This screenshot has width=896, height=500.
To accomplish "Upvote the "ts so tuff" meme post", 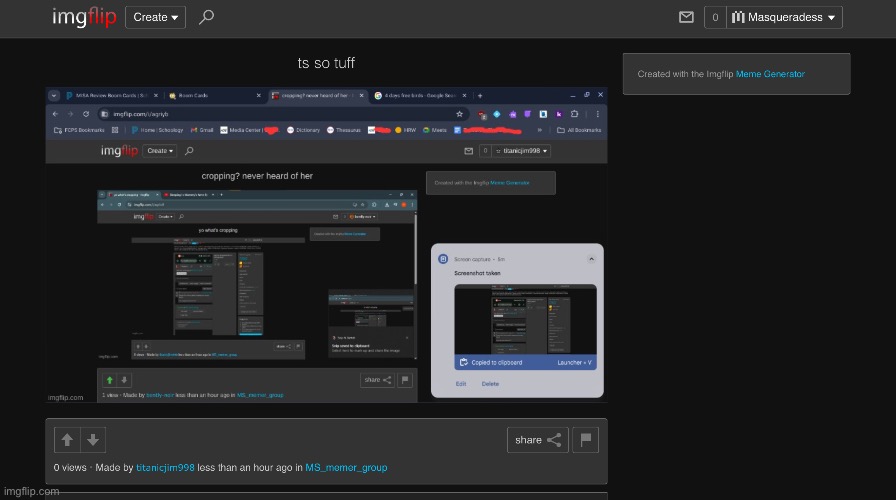I will [x=67, y=440].
